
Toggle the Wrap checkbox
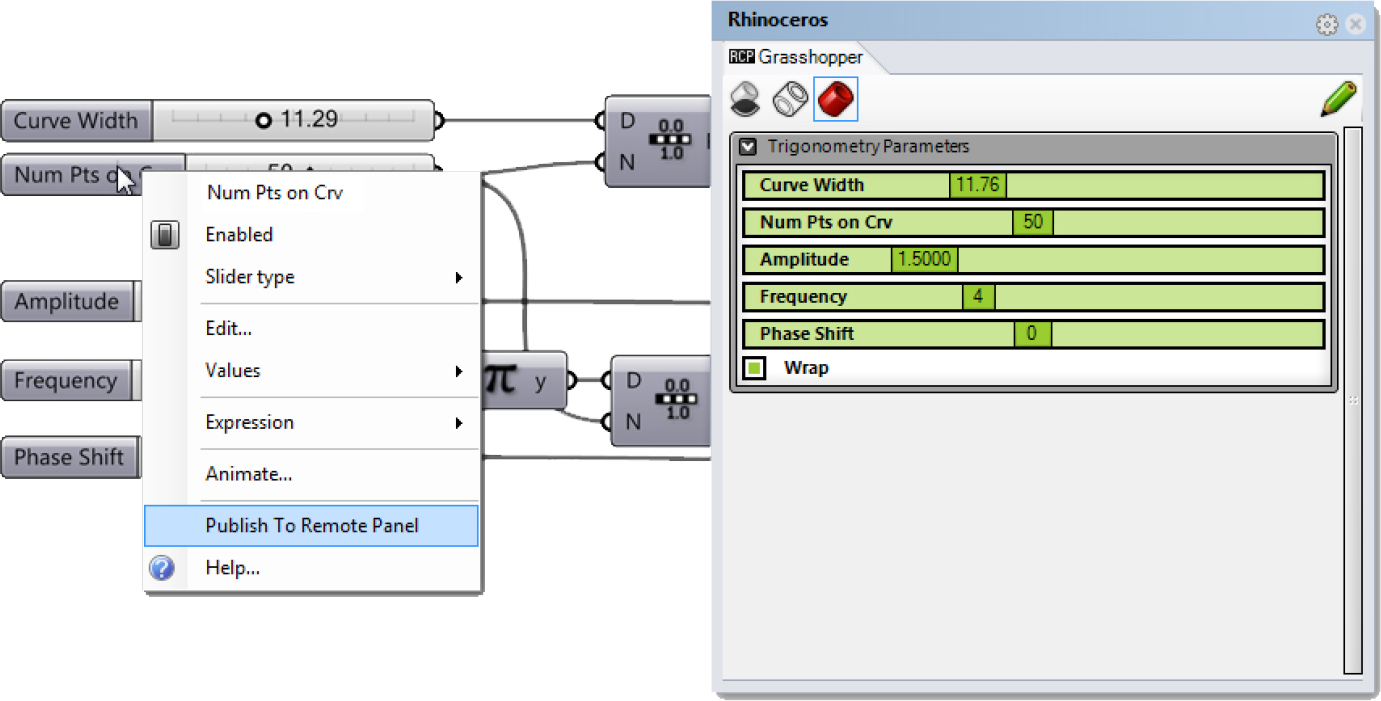[x=755, y=368]
